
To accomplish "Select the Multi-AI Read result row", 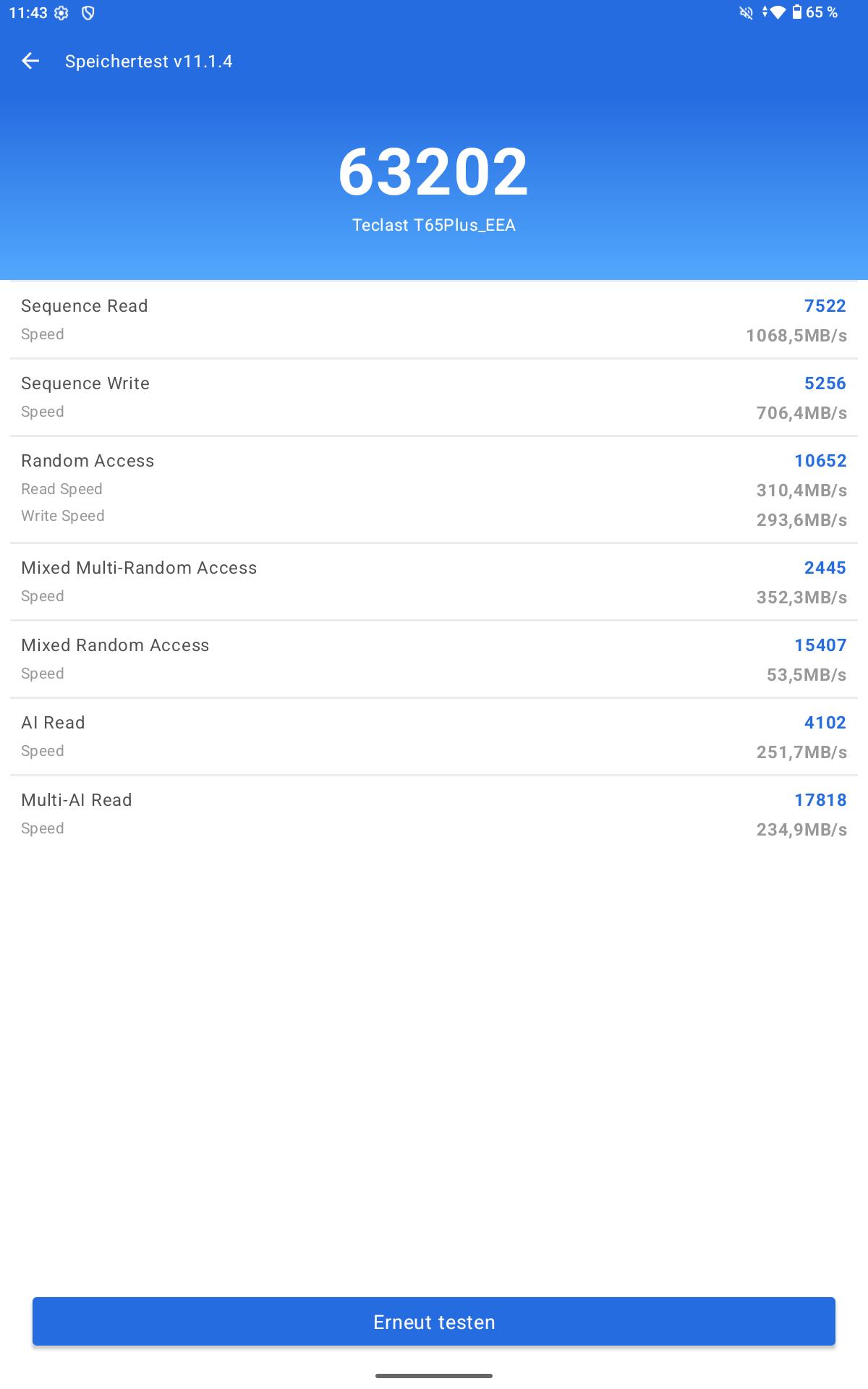I will [x=434, y=814].
